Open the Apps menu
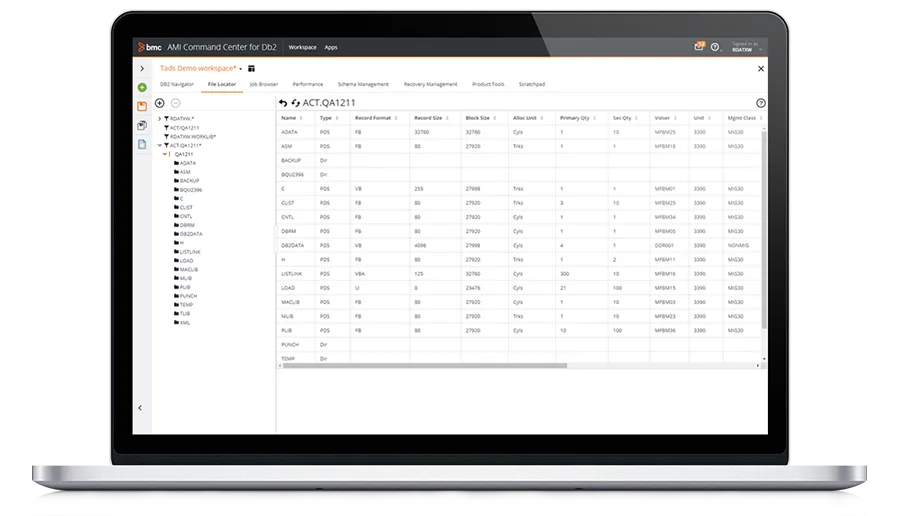Image resolution: width=900 pixels, height=516 pixels. [331, 47]
